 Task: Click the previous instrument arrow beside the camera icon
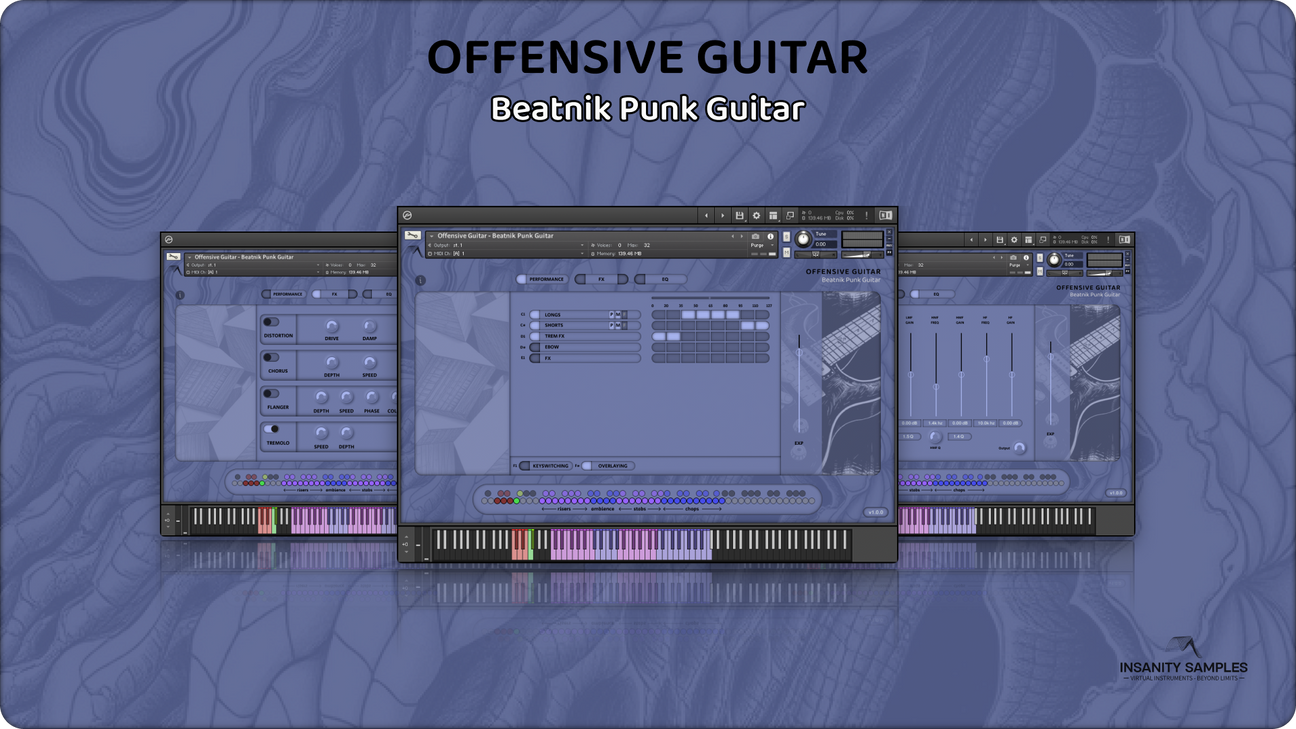[x=733, y=236]
